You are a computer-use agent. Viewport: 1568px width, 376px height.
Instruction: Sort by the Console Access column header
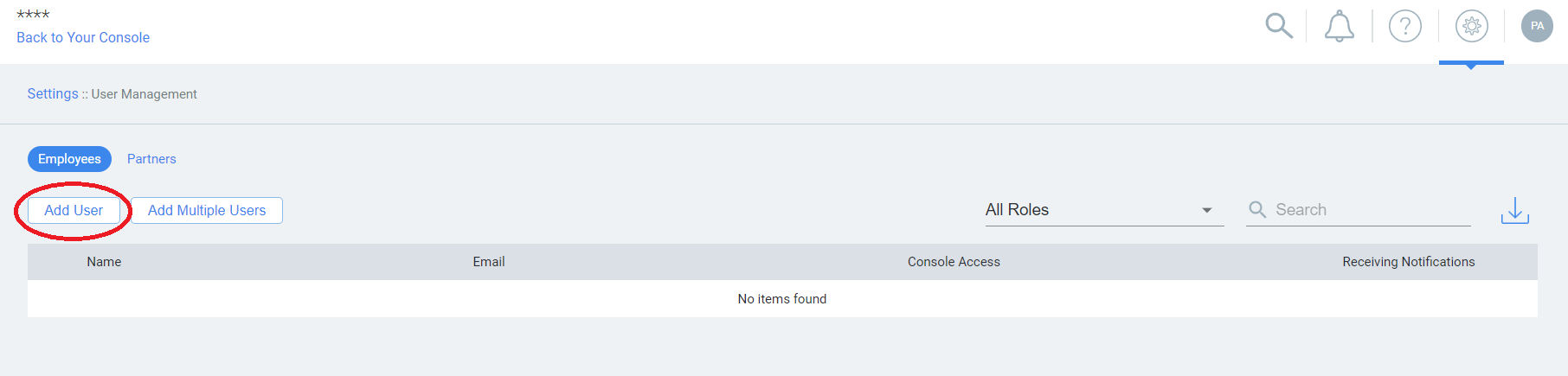[954, 262]
